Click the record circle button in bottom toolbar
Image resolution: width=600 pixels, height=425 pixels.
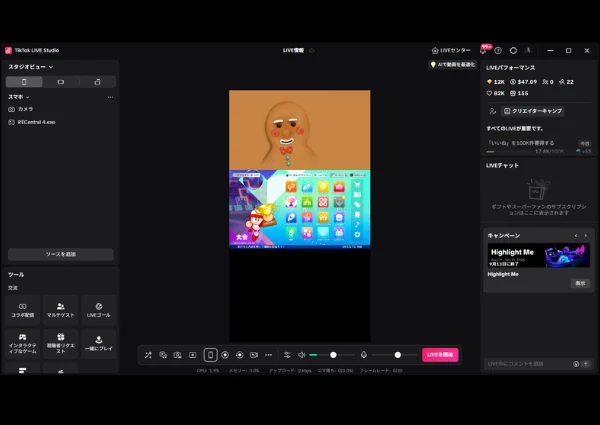tap(225, 355)
